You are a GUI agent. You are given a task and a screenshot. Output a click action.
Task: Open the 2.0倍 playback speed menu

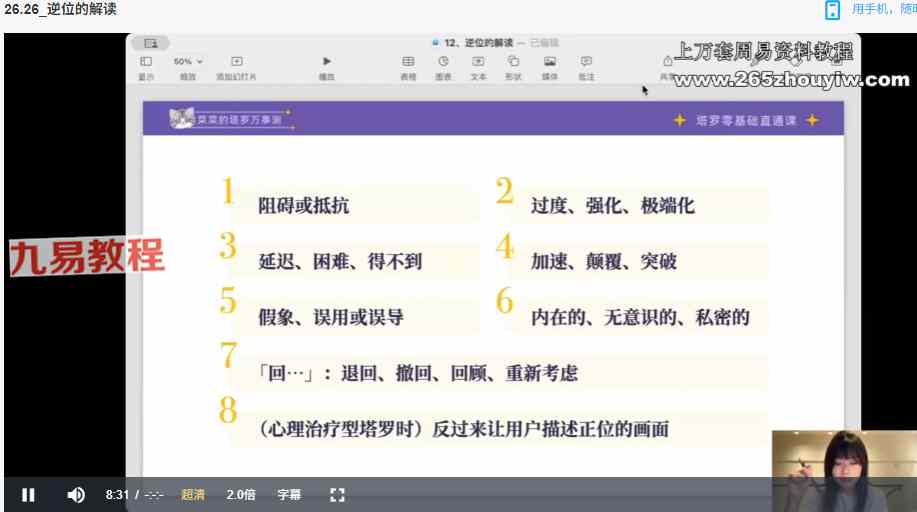[x=241, y=494]
